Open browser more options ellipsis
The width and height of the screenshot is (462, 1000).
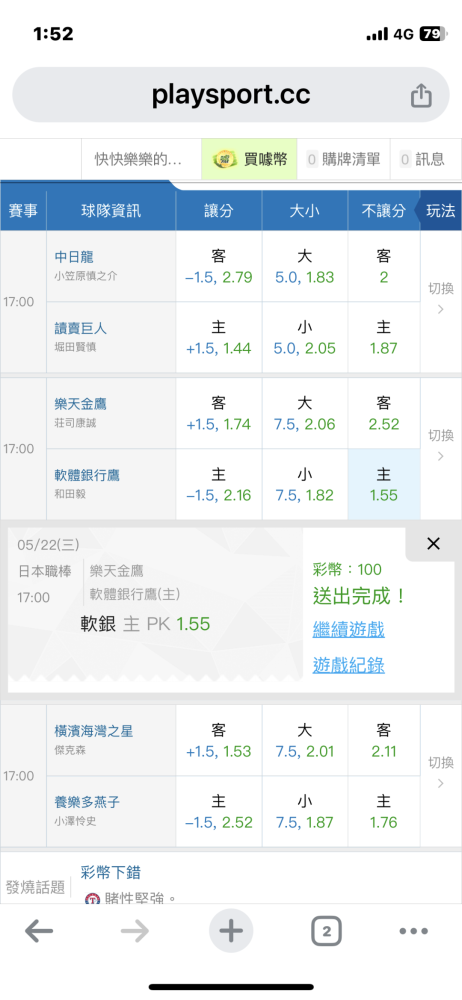(x=414, y=932)
